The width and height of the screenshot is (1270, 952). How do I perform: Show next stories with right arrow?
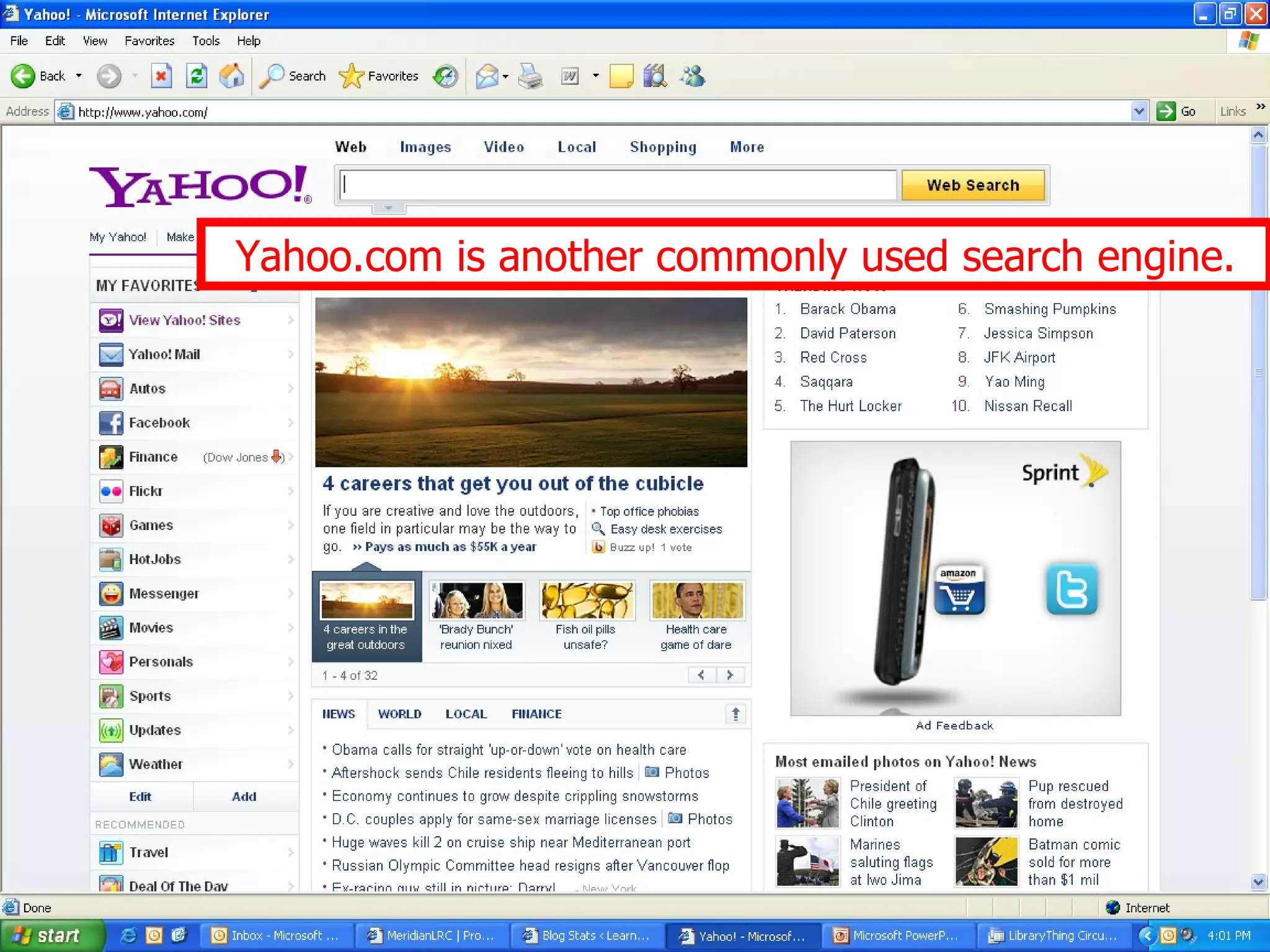pos(730,675)
